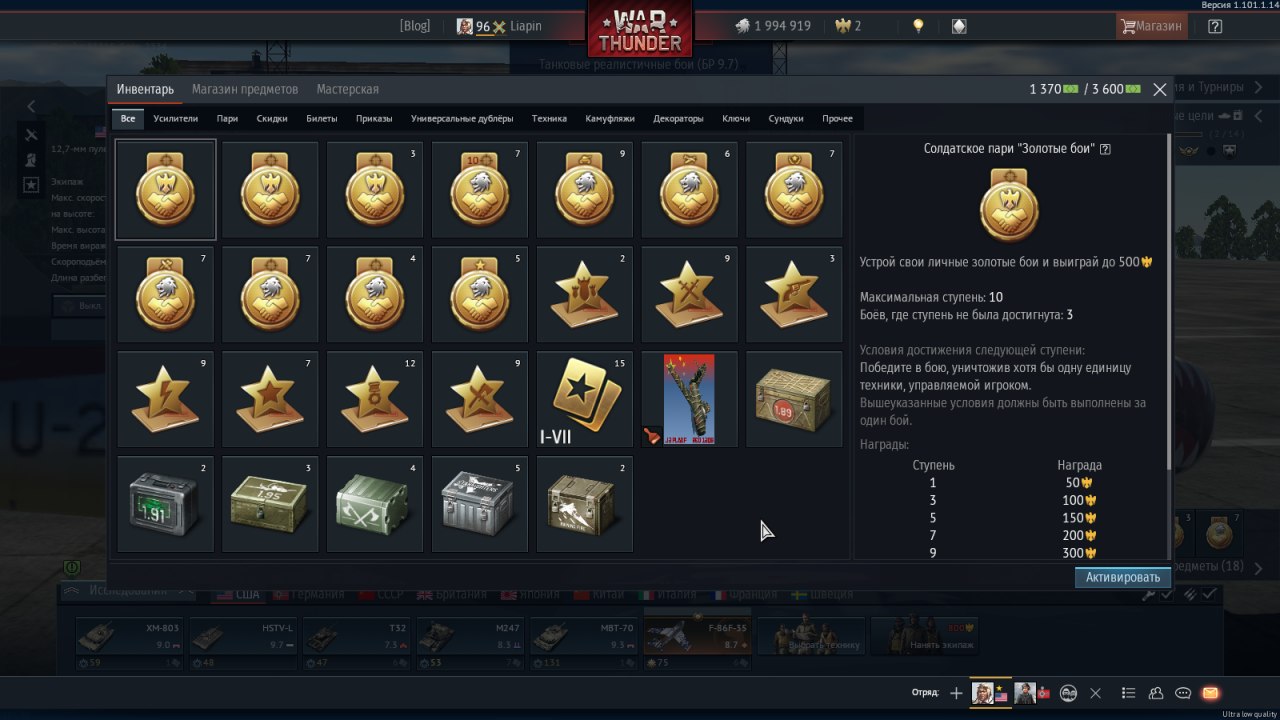
Task: Select the 1.95 green crate item
Action: (x=270, y=504)
